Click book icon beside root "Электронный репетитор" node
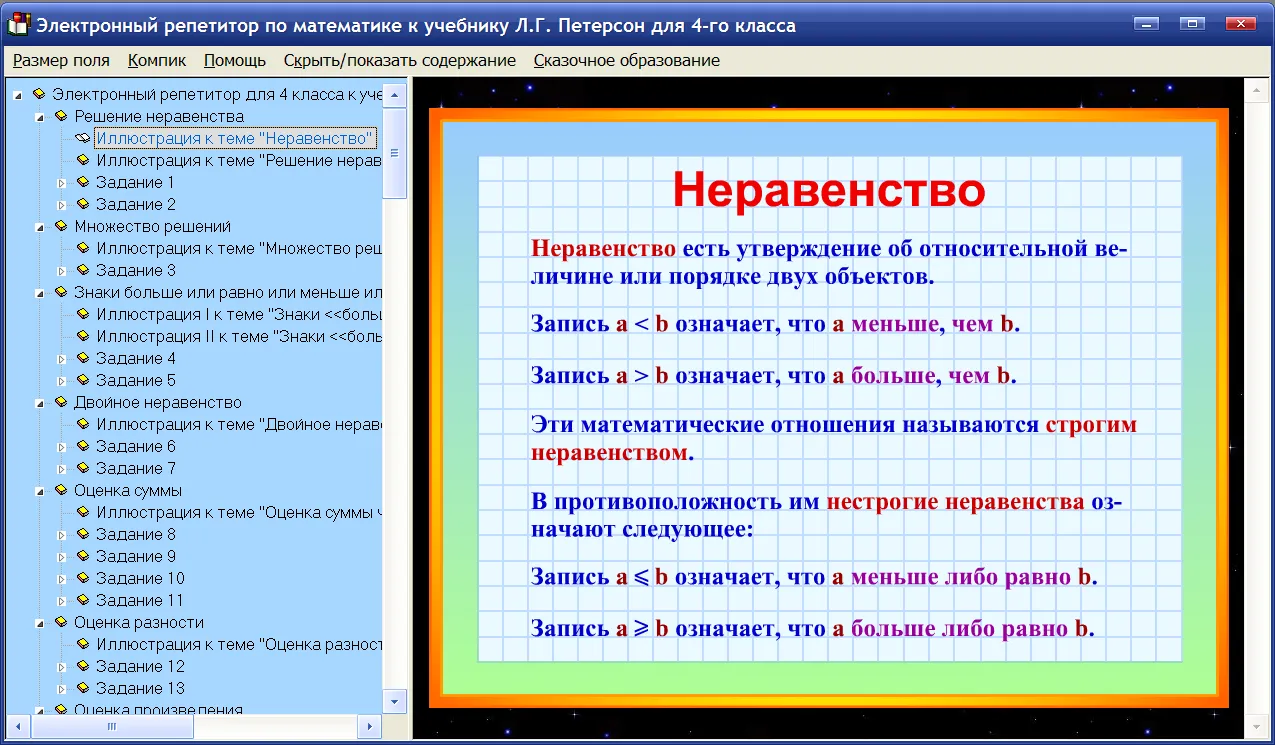 (40, 94)
